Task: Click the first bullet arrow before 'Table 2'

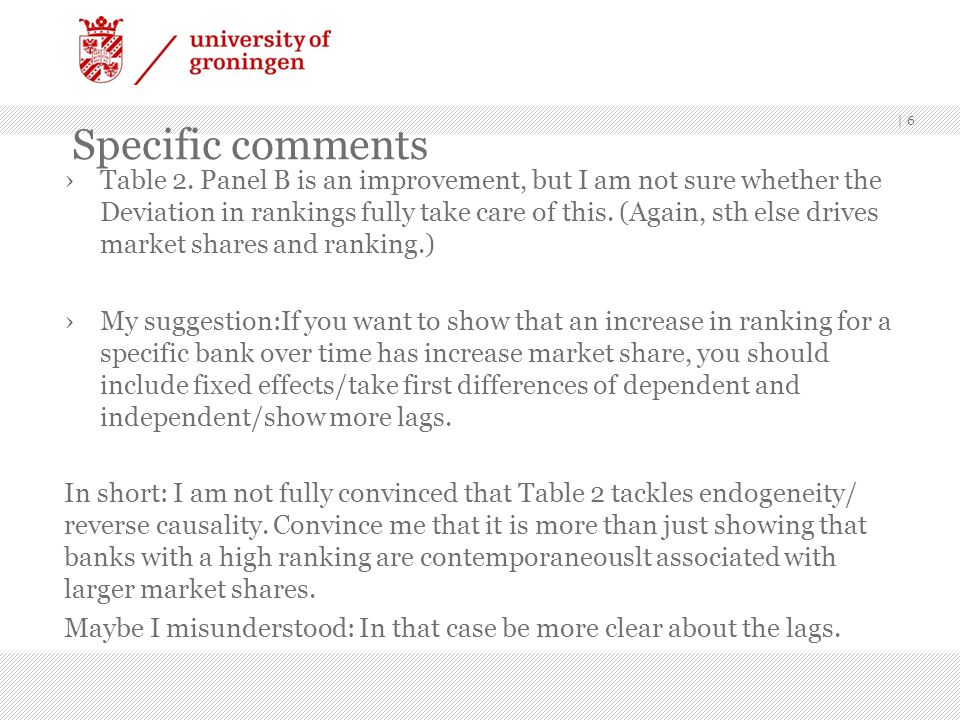Action: (x=70, y=181)
